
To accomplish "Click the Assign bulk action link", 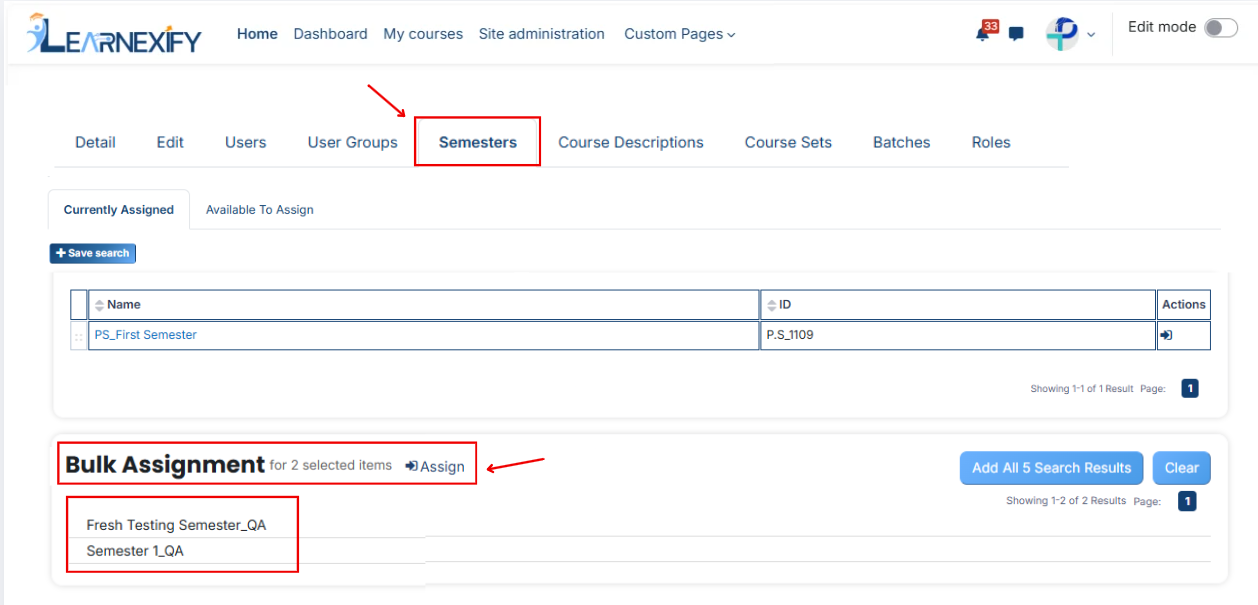I will [435, 467].
